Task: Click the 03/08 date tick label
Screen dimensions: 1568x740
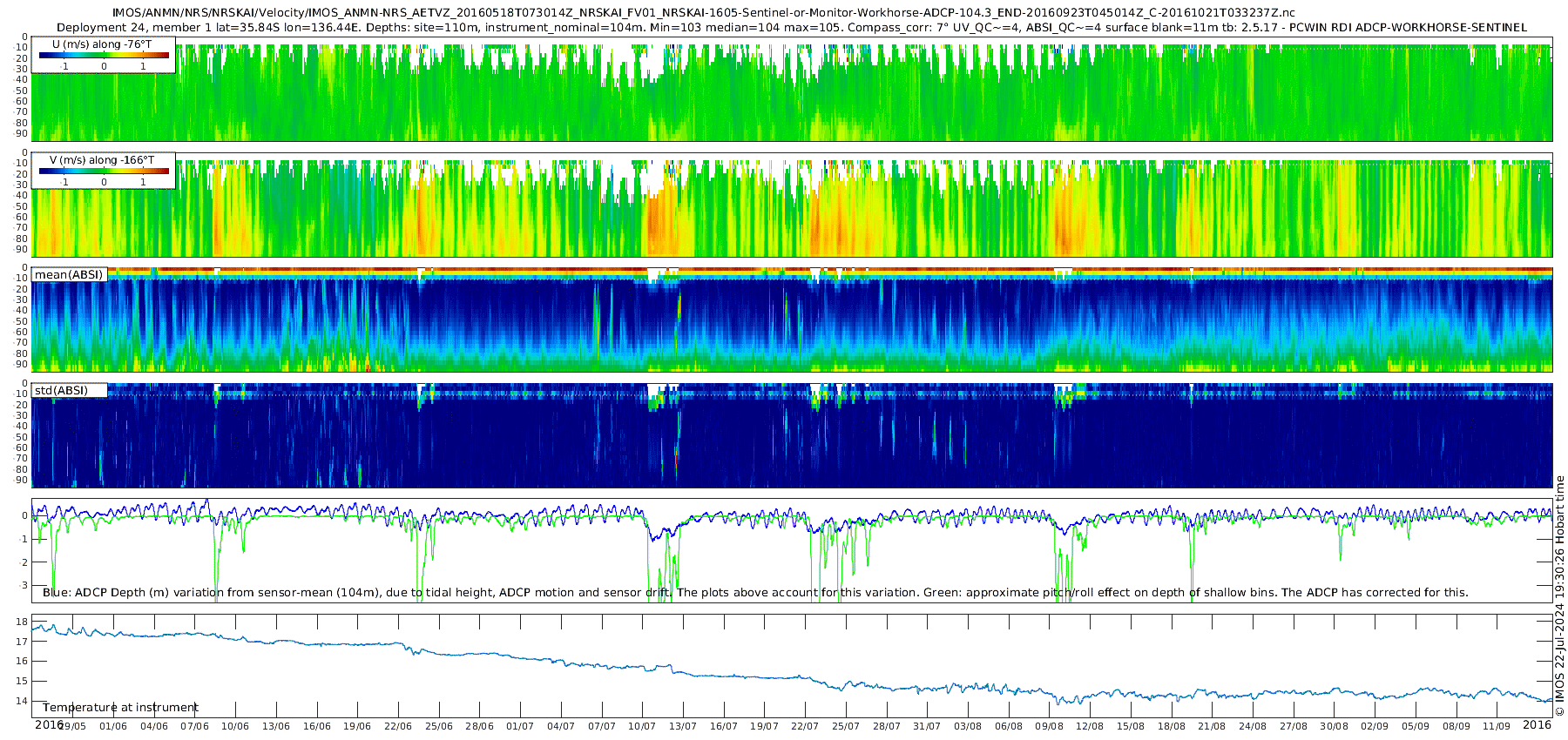Action: (968, 726)
